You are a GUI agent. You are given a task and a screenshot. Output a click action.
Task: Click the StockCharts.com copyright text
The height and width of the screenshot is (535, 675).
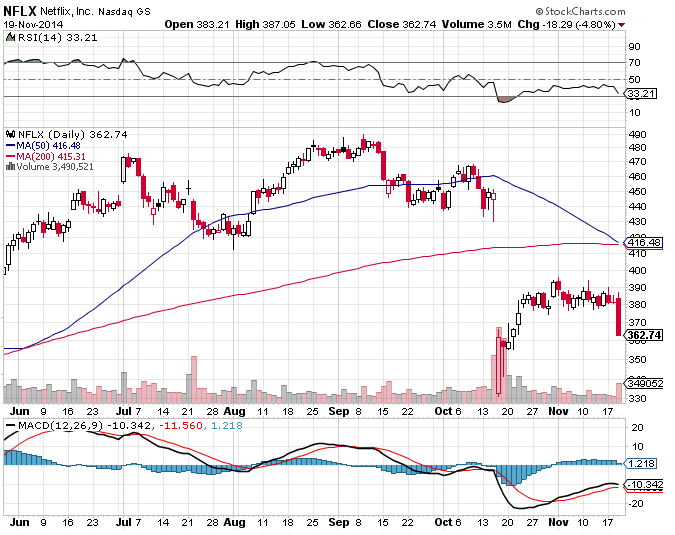tap(580, 12)
